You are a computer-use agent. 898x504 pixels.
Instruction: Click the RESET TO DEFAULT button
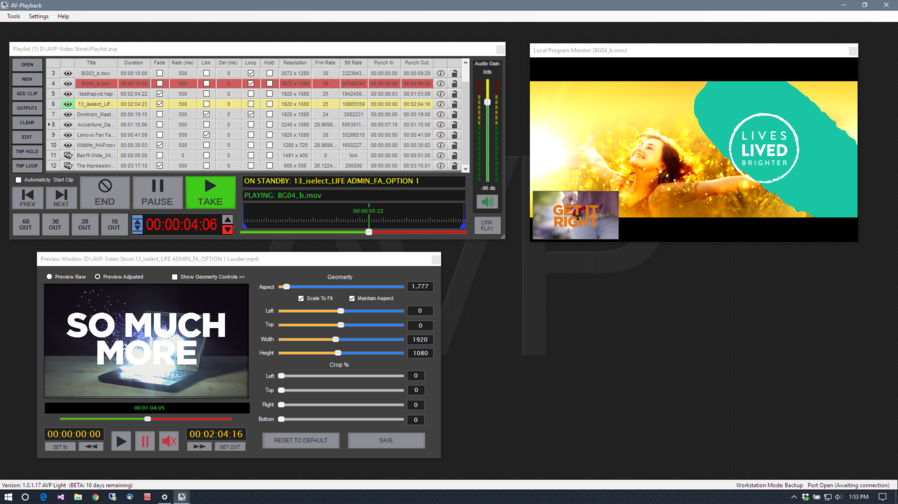(301, 440)
